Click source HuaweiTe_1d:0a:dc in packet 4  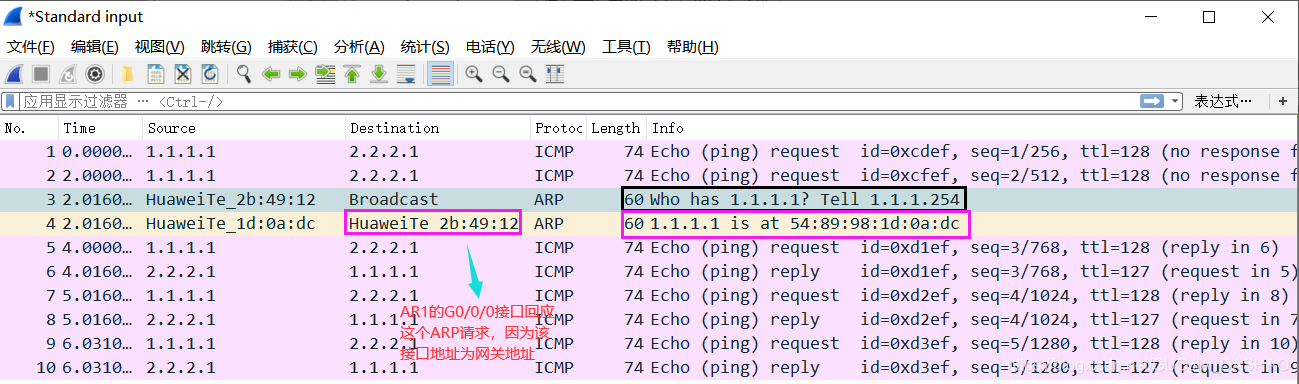(232, 224)
